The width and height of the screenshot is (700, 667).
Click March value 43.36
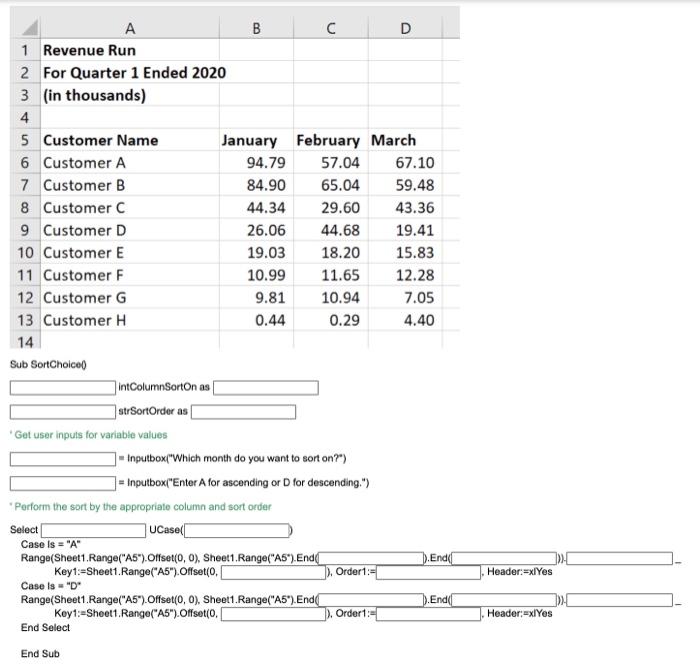coord(405,208)
